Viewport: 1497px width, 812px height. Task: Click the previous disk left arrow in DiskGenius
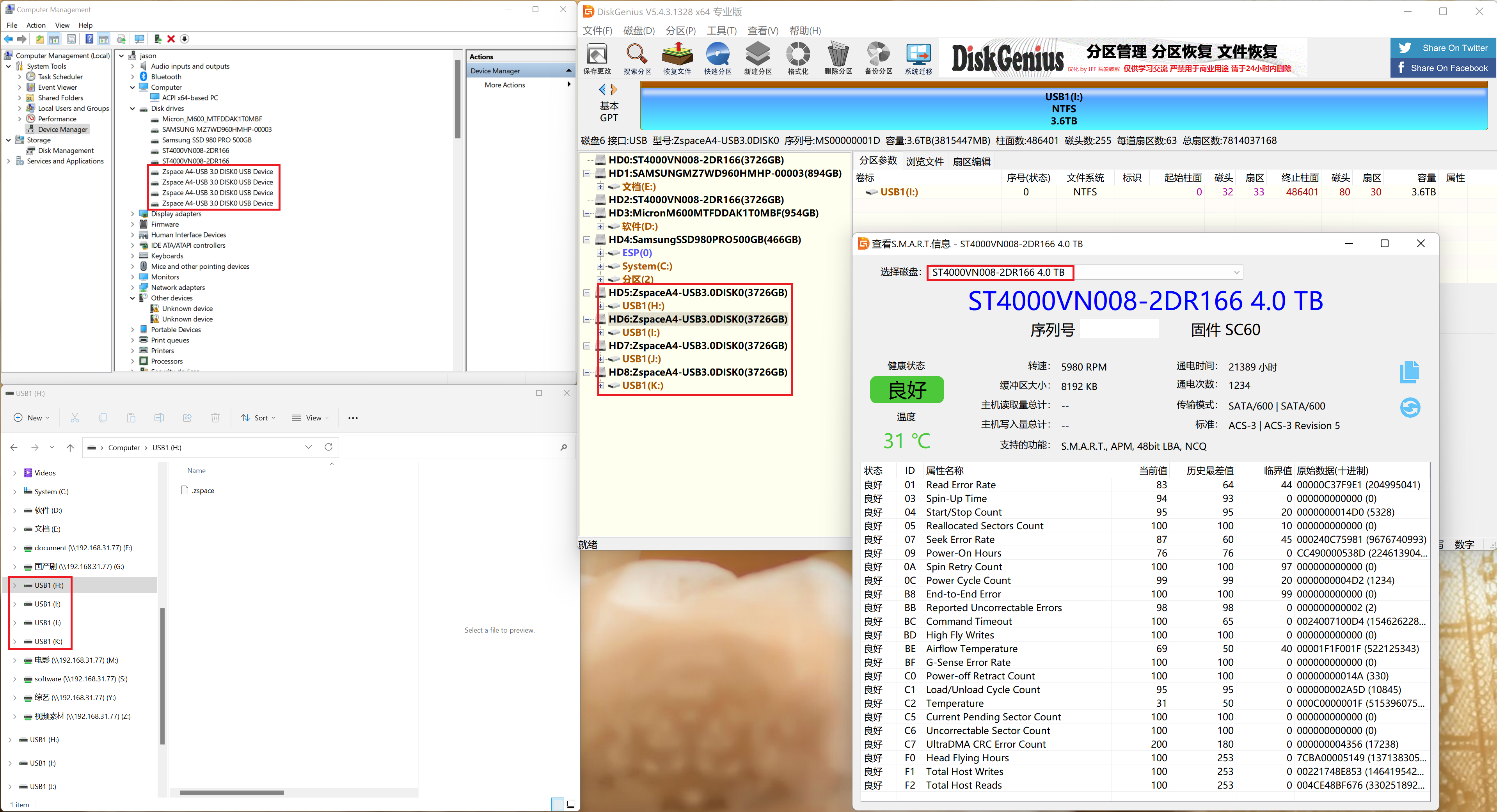(603, 89)
